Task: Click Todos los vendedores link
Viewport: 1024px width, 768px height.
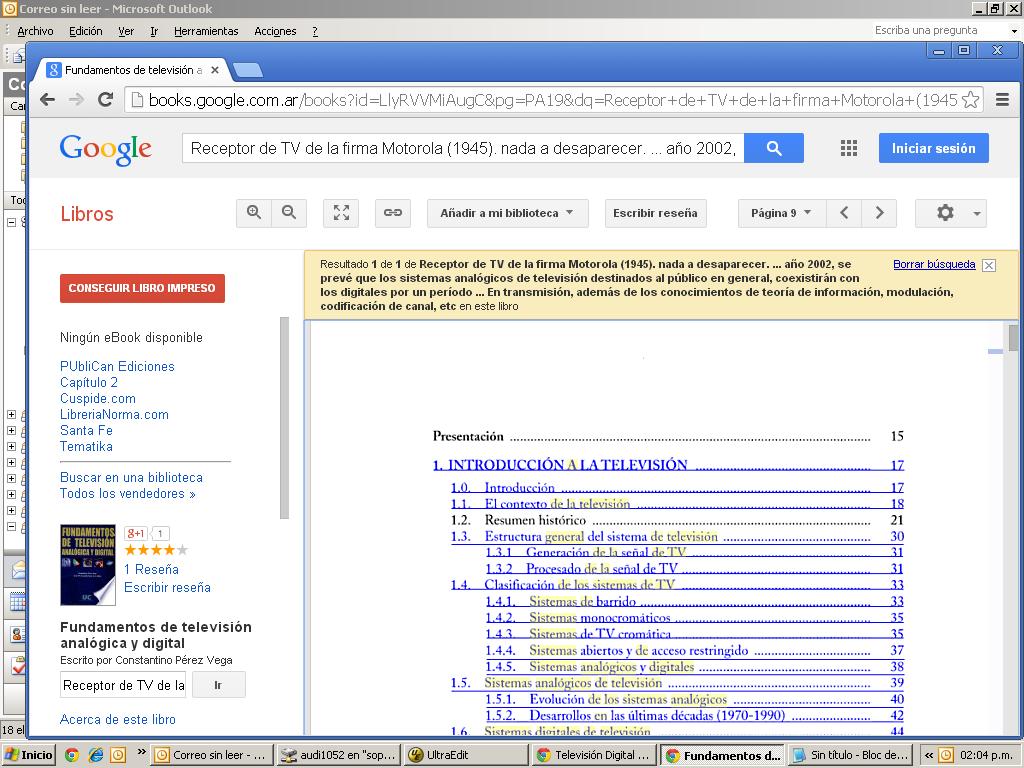Action: coord(128,494)
